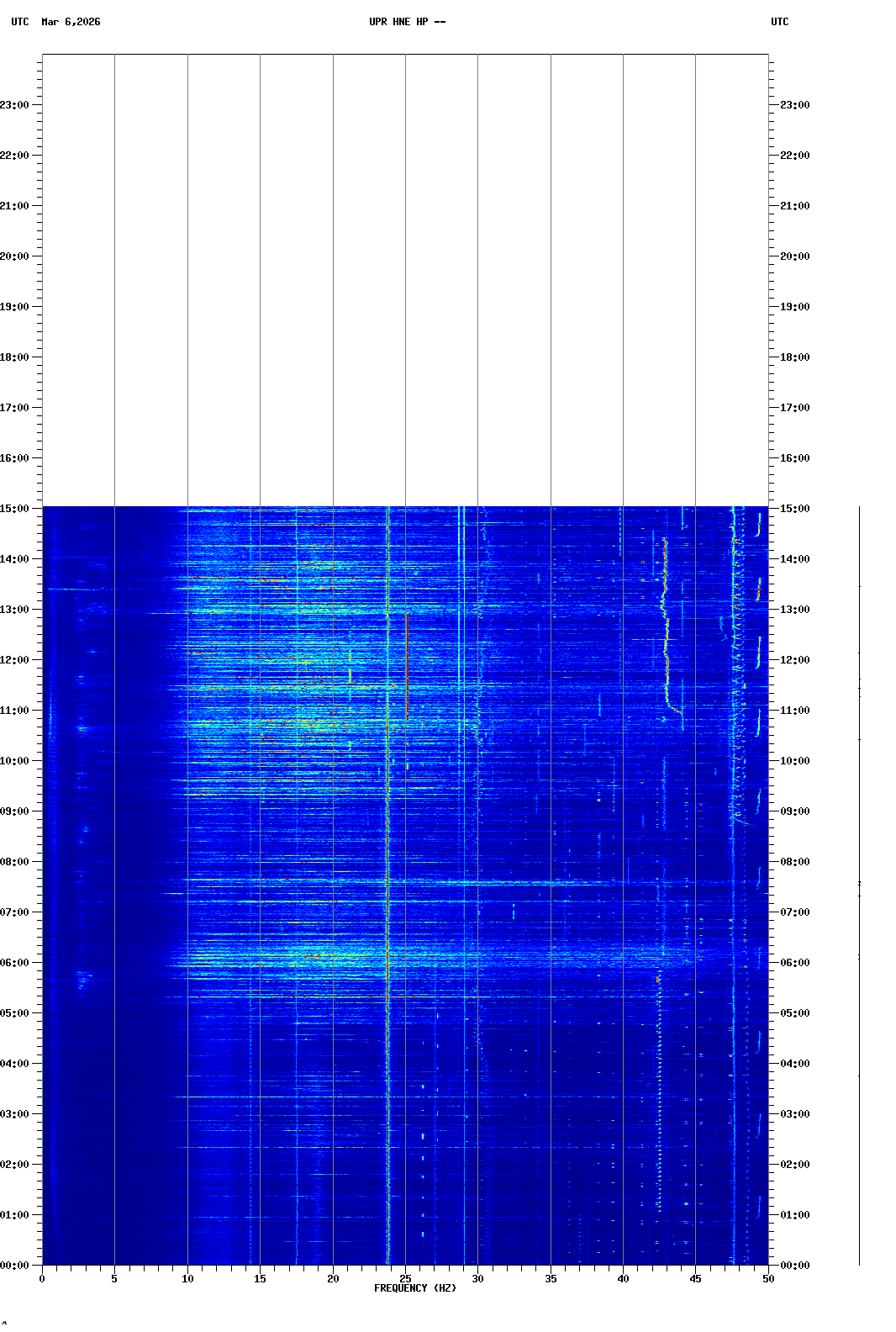
Task: Select the 23:00 time label on right axis
Action: pyautogui.click(x=794, y=105)
